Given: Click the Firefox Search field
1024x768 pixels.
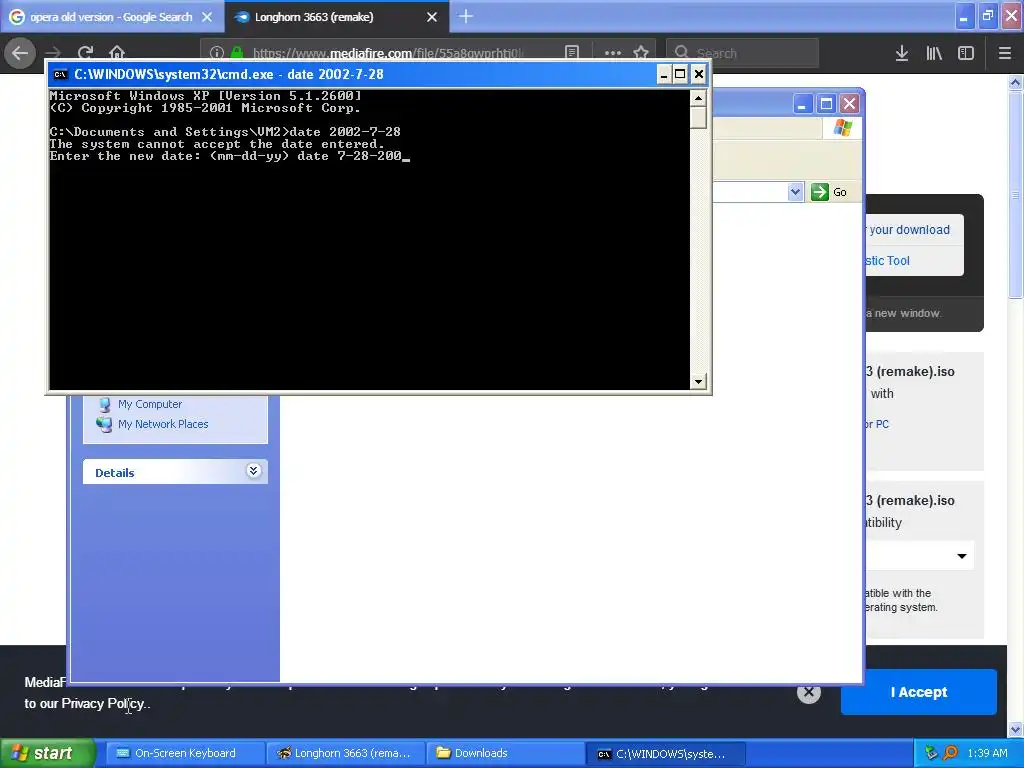Looking at the screenshot, I should pyautogui.click(x=742, y=53).
